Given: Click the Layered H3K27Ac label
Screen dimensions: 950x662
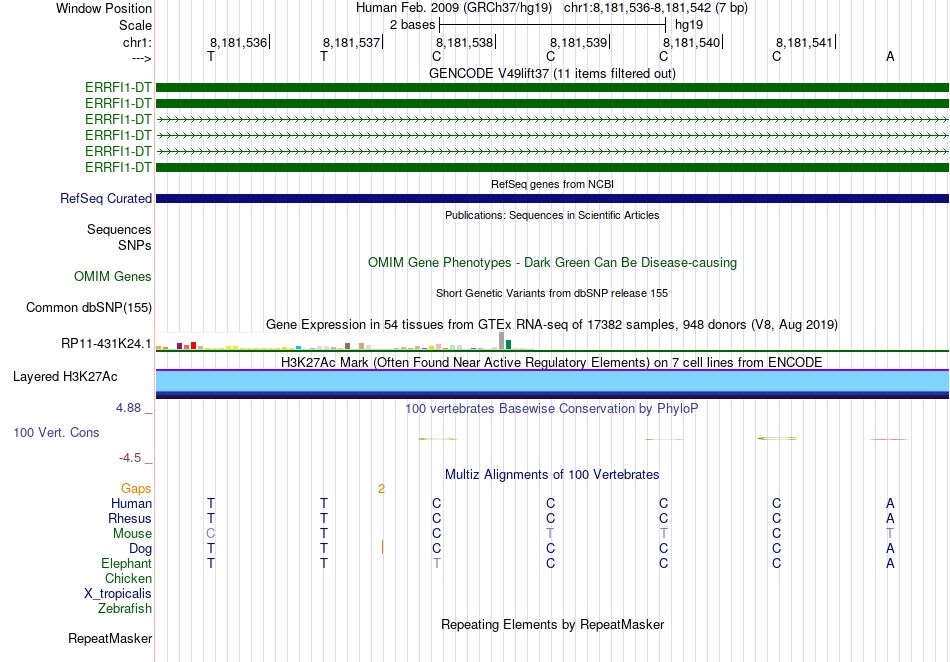Looking at the screenshot, I should (65, 377).
